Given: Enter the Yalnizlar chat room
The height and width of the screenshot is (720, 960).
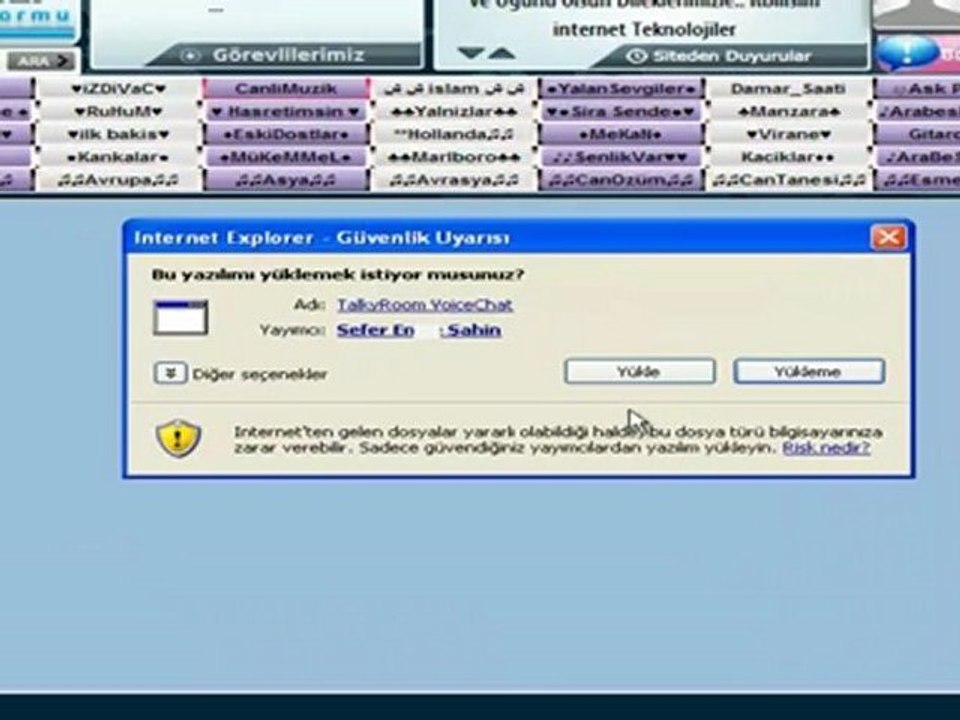Looking at the screenshot, I should (x=454, y=111).
